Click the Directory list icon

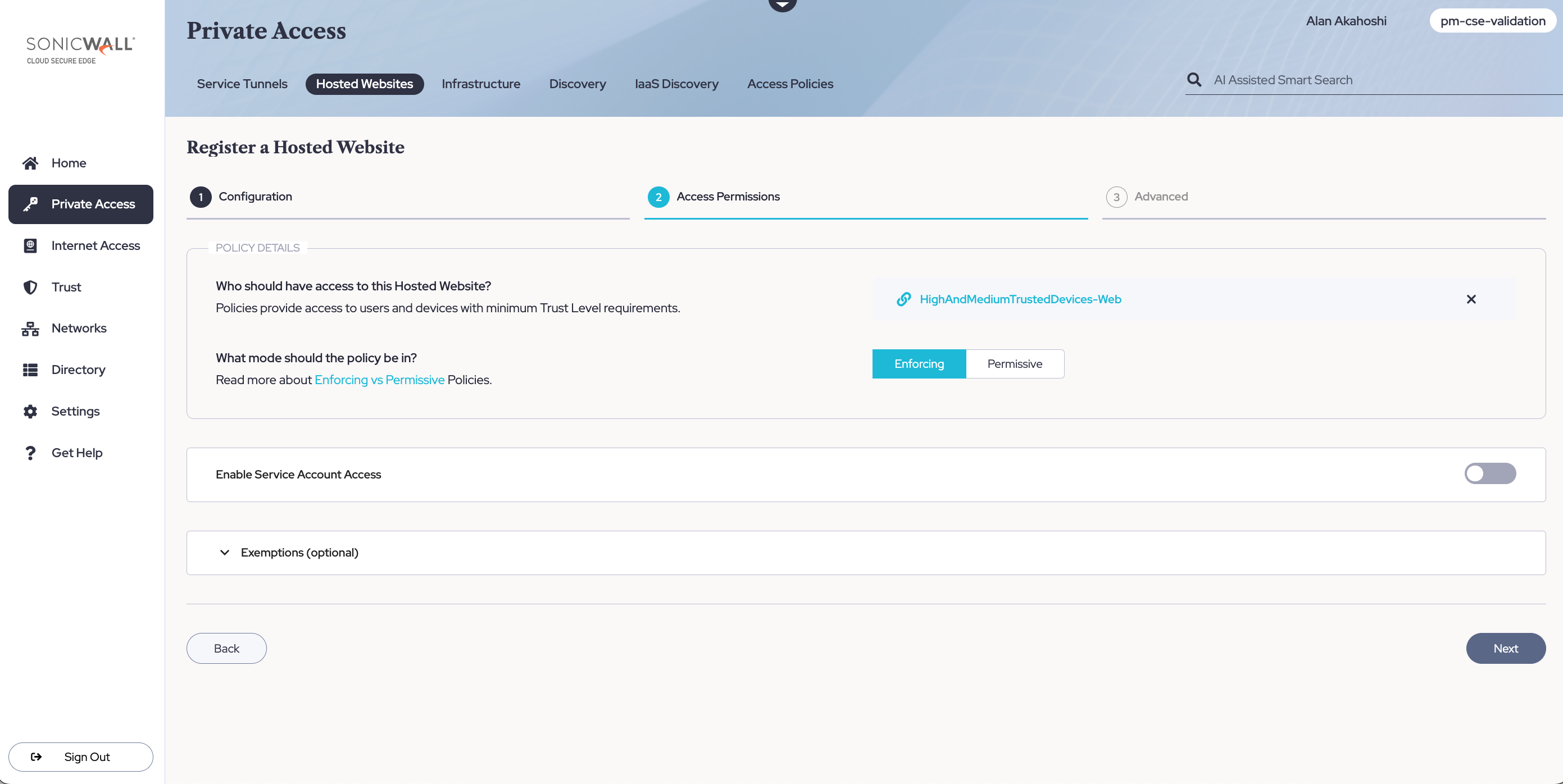(30, 370)
